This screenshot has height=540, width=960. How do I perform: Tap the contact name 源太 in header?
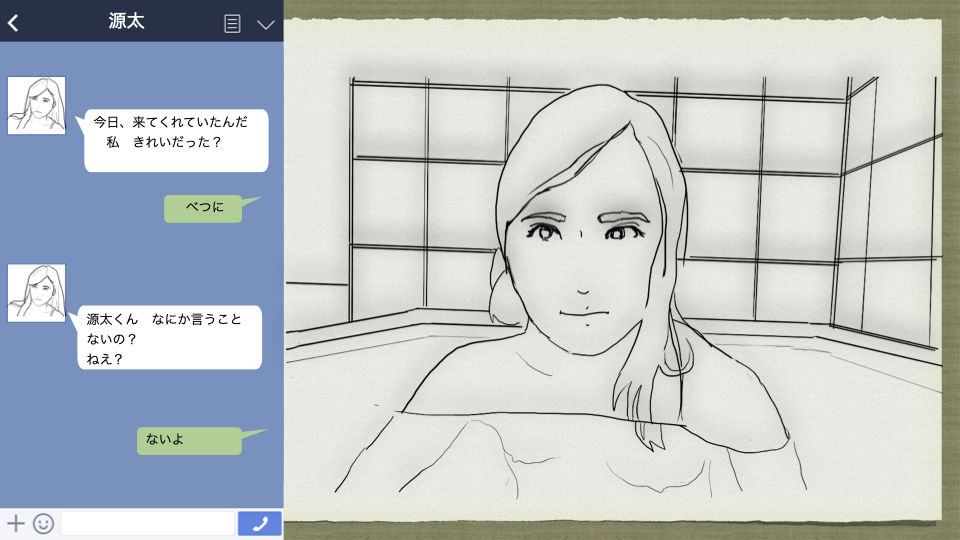(127, 22)
